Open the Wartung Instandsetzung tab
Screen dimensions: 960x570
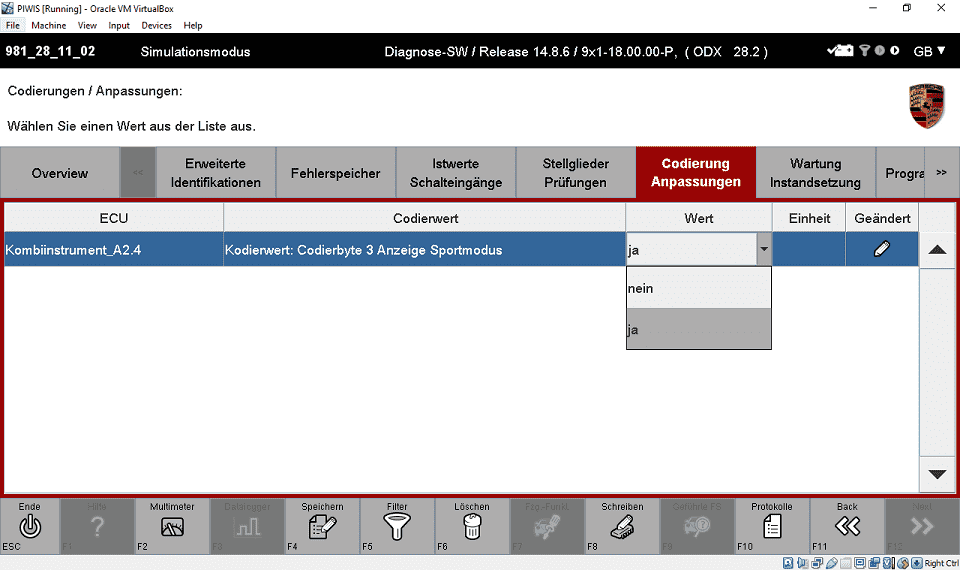point(815,173)
